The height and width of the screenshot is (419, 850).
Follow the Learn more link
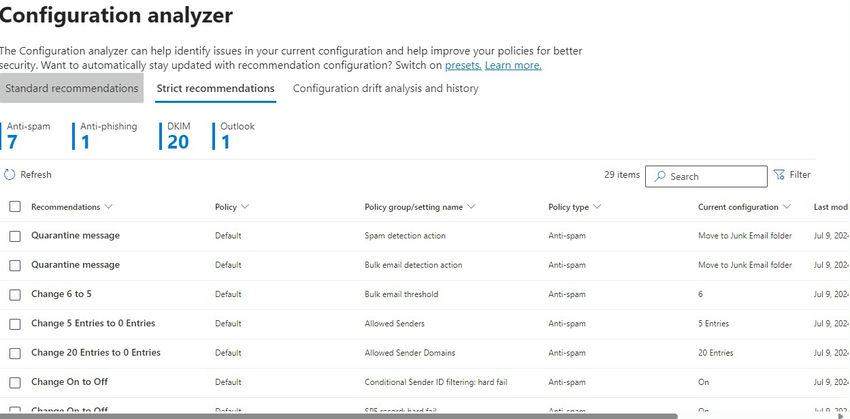(513, 65)
